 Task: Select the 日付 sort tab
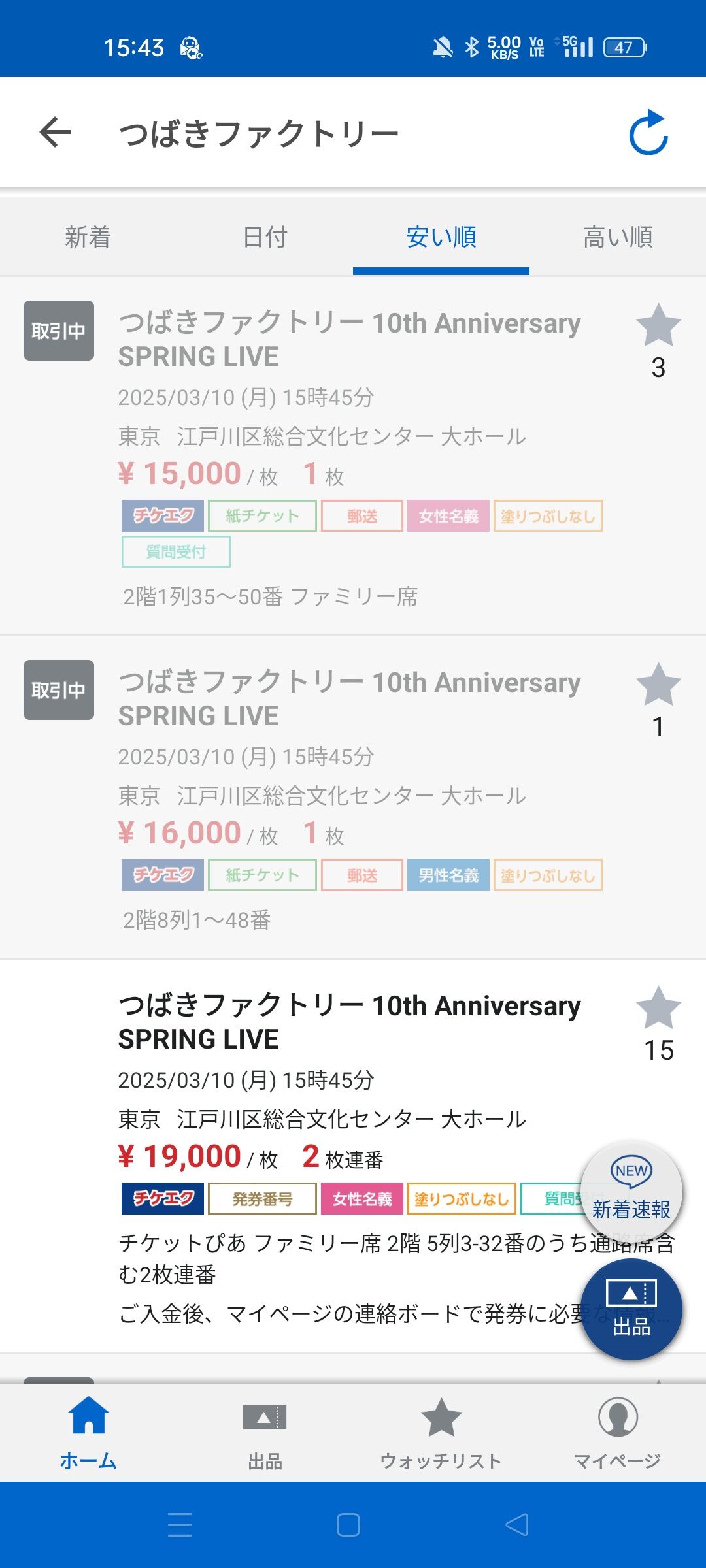point(265,237)
